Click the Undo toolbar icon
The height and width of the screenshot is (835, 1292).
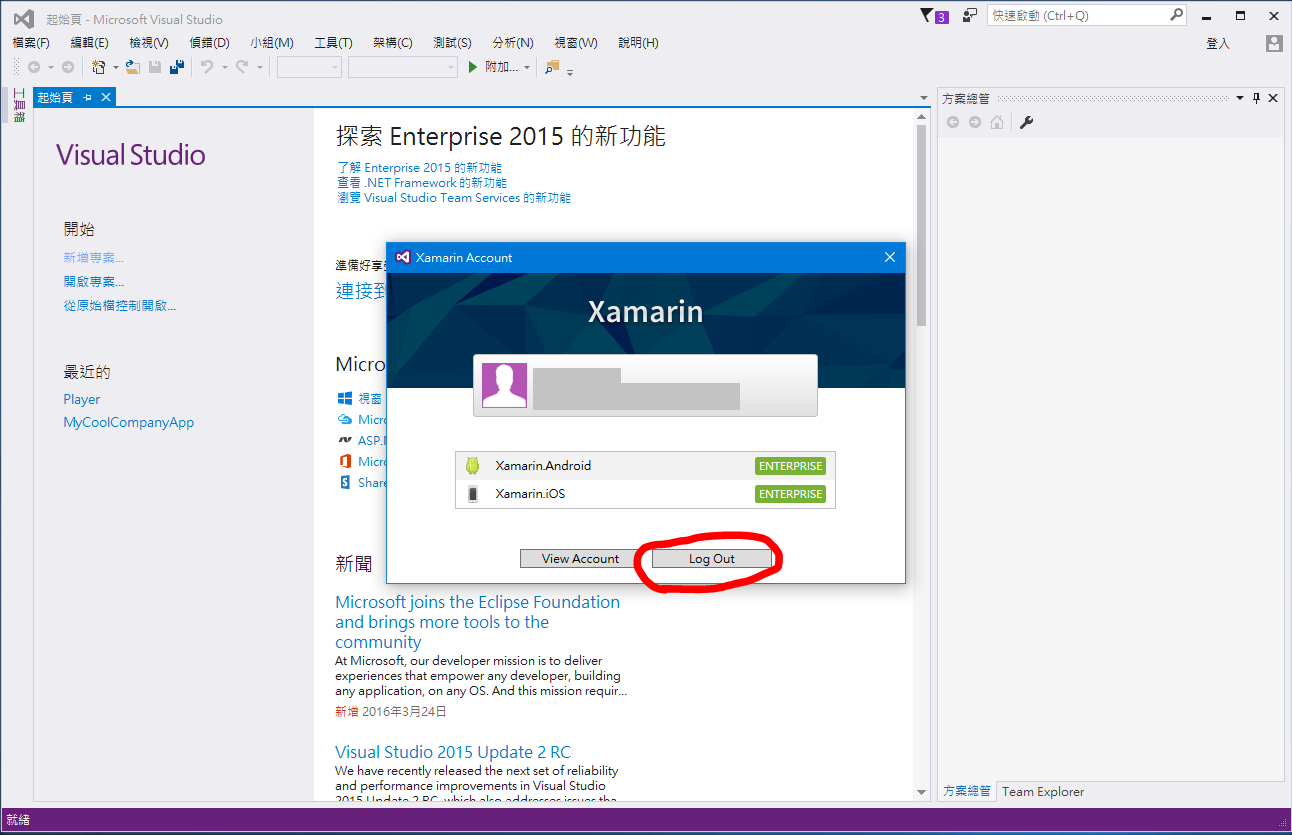pos(207,67)
